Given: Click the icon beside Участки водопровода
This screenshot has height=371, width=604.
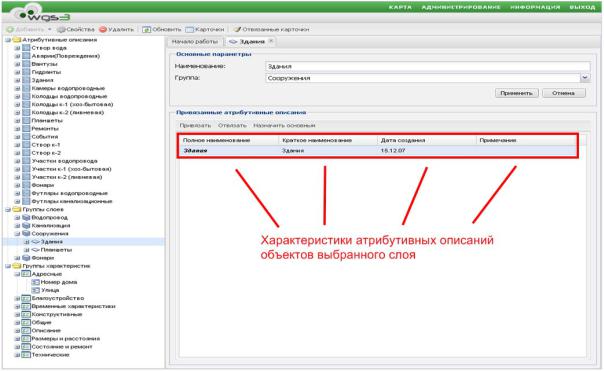Looking at the screenshot, I should [26, 161].
